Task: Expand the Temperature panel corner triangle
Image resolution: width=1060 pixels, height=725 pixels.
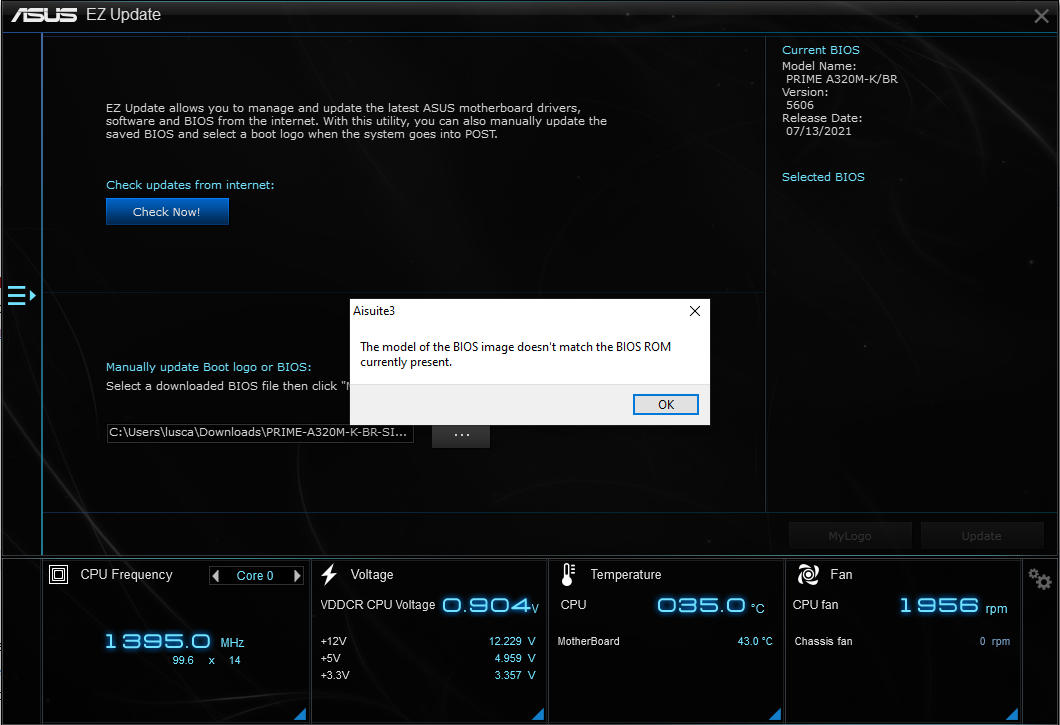Action: [776, 714]
